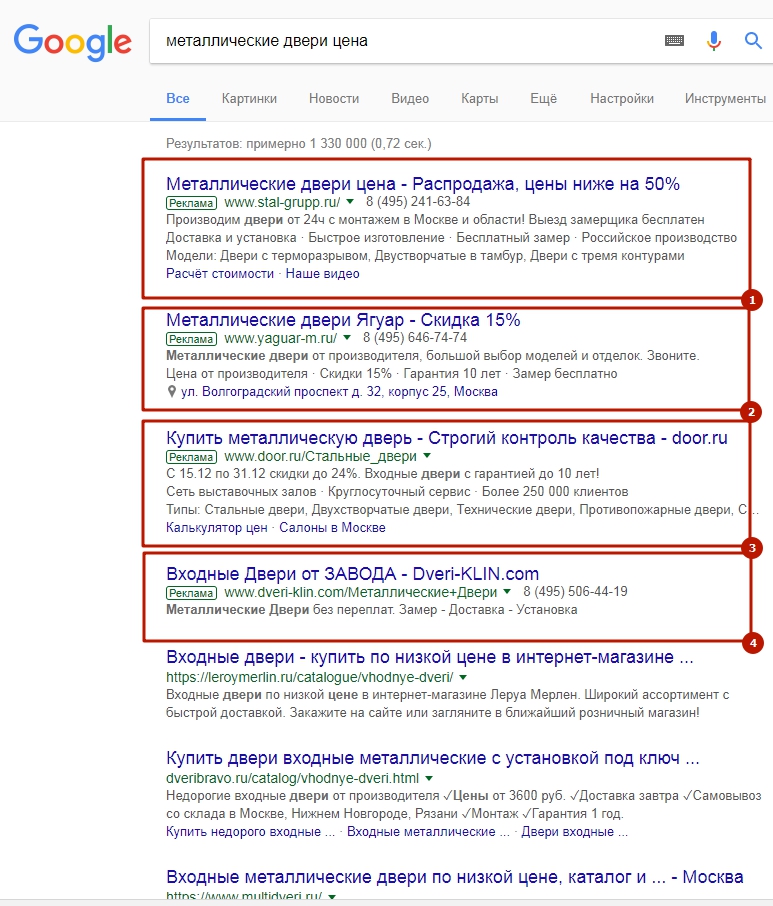Screen dimensions: 773x906
Task: Select the Все tab
Action: [178, 99]
